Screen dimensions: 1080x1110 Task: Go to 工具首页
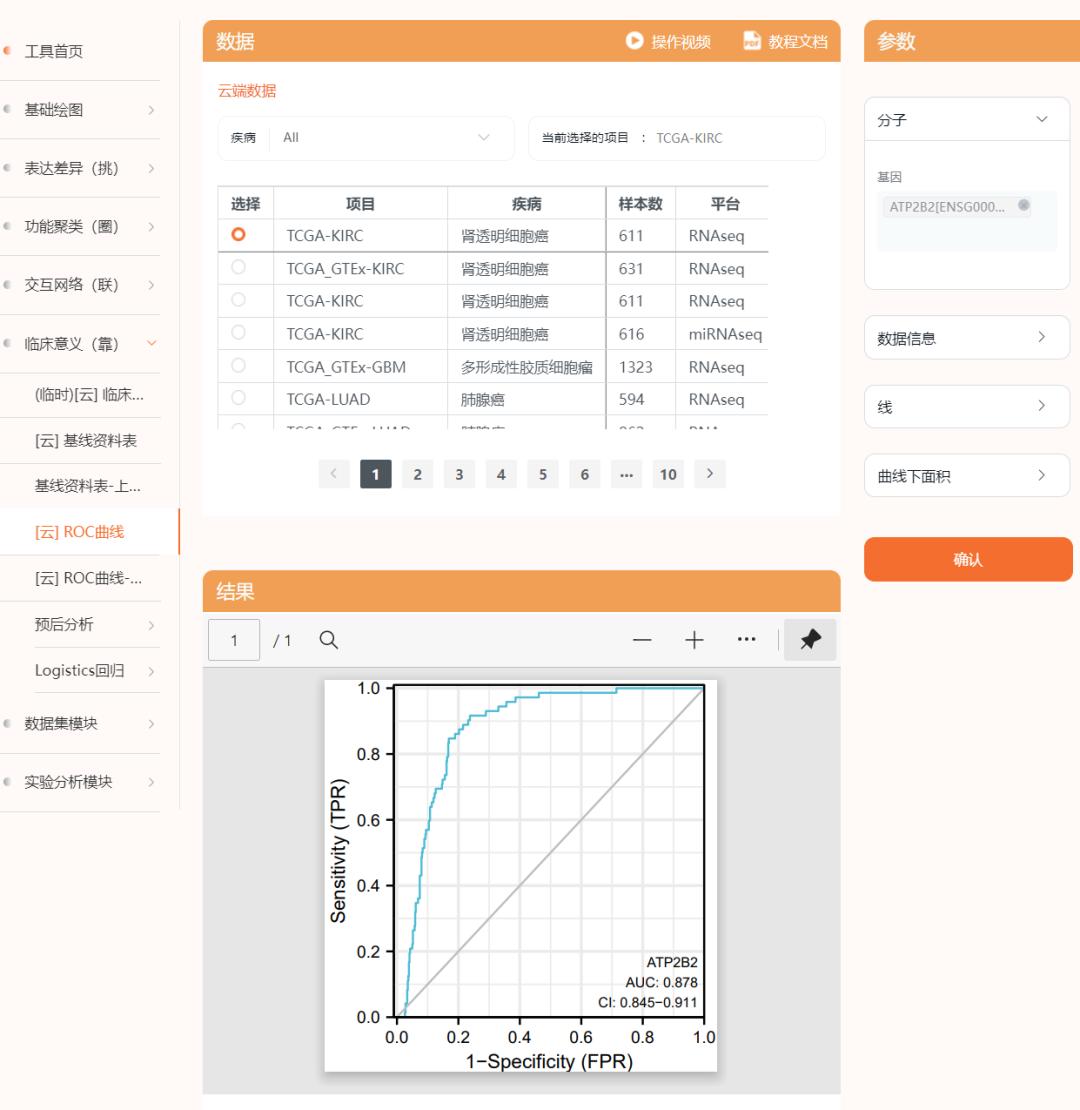pos(54,51)
